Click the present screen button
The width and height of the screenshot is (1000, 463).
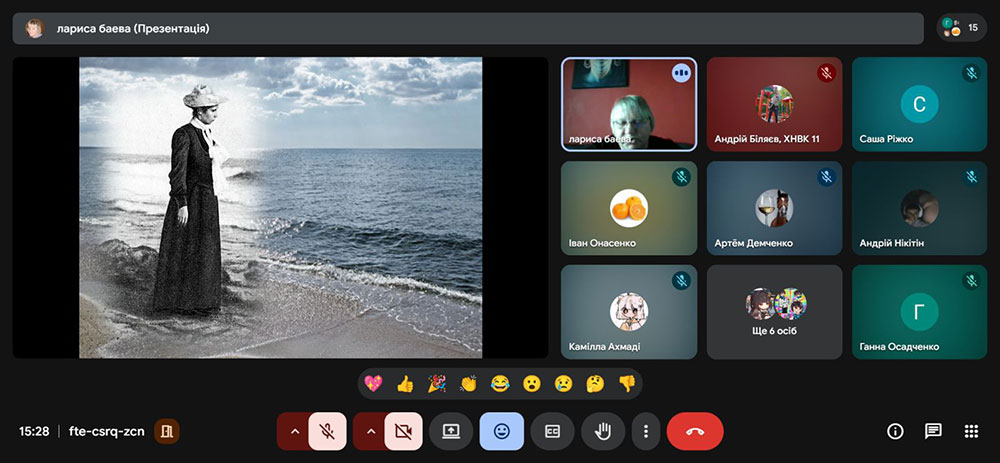(451, 431)
